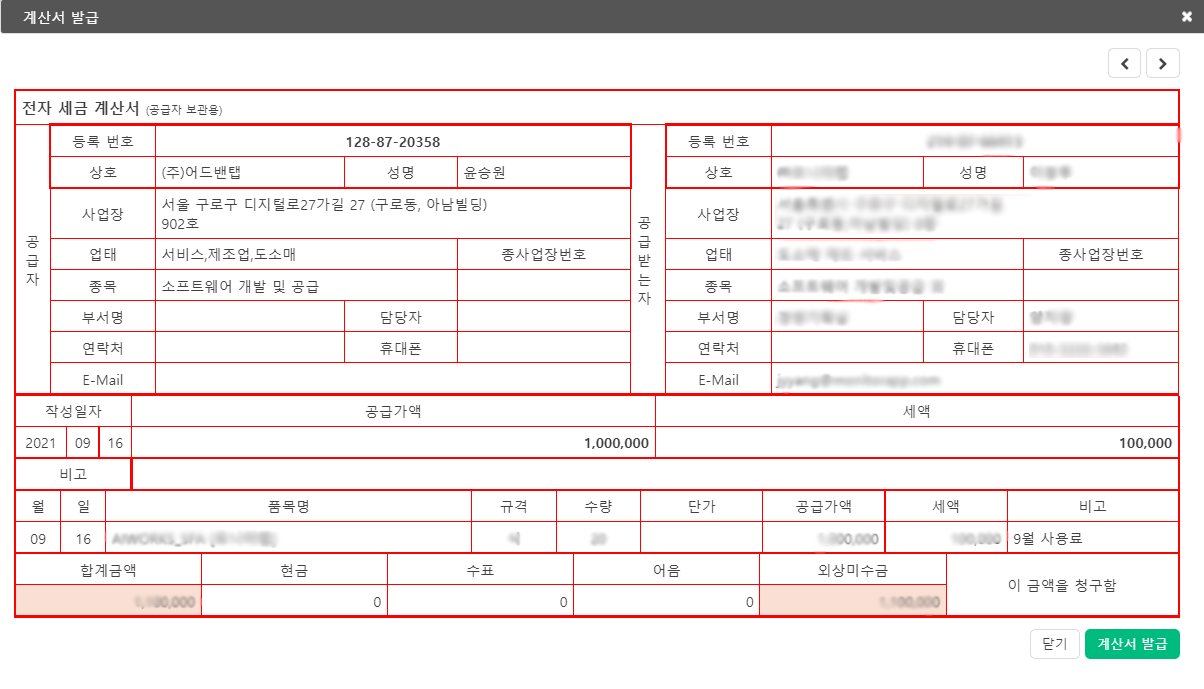Go to the next invoice with right chevron
Screen dimensions: 1204x689
[1162, 63]
